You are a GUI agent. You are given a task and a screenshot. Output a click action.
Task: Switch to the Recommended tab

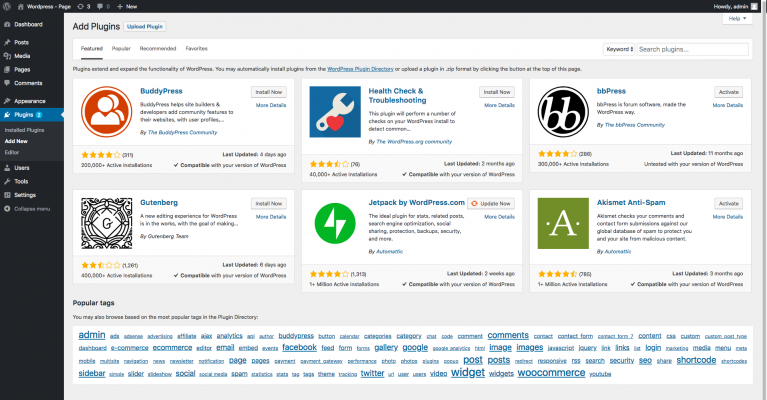[158, 48]
